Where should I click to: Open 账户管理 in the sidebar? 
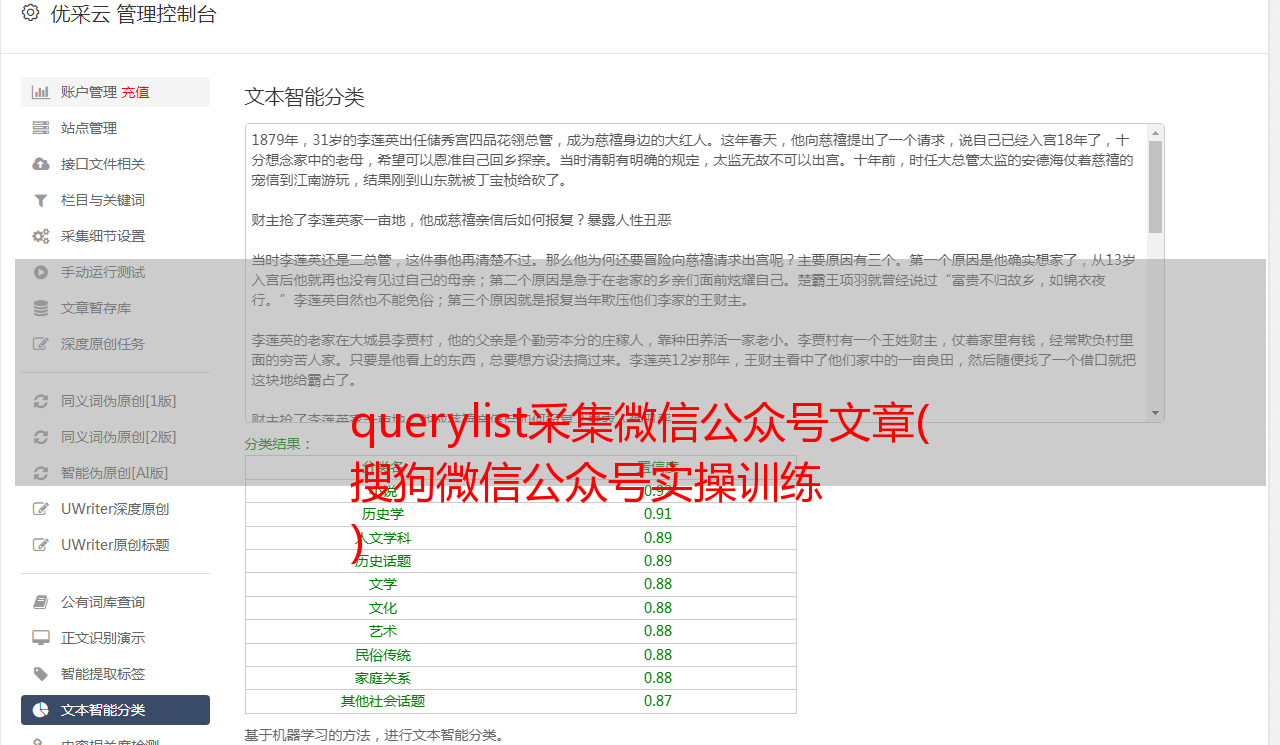coord(115,92)
